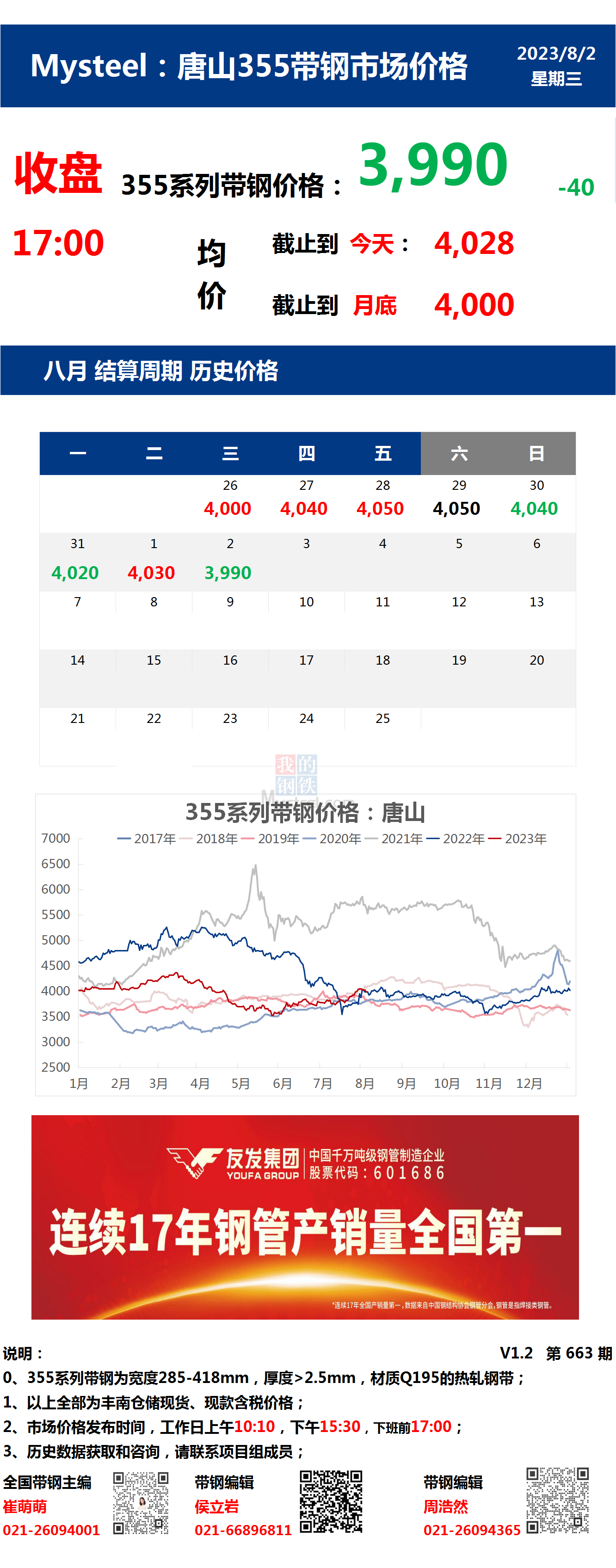Screen dimensions: 616x1568
Task: Click the title Mysteel：唐山355带钢市场价格
Action: click(x=249, y=66)
